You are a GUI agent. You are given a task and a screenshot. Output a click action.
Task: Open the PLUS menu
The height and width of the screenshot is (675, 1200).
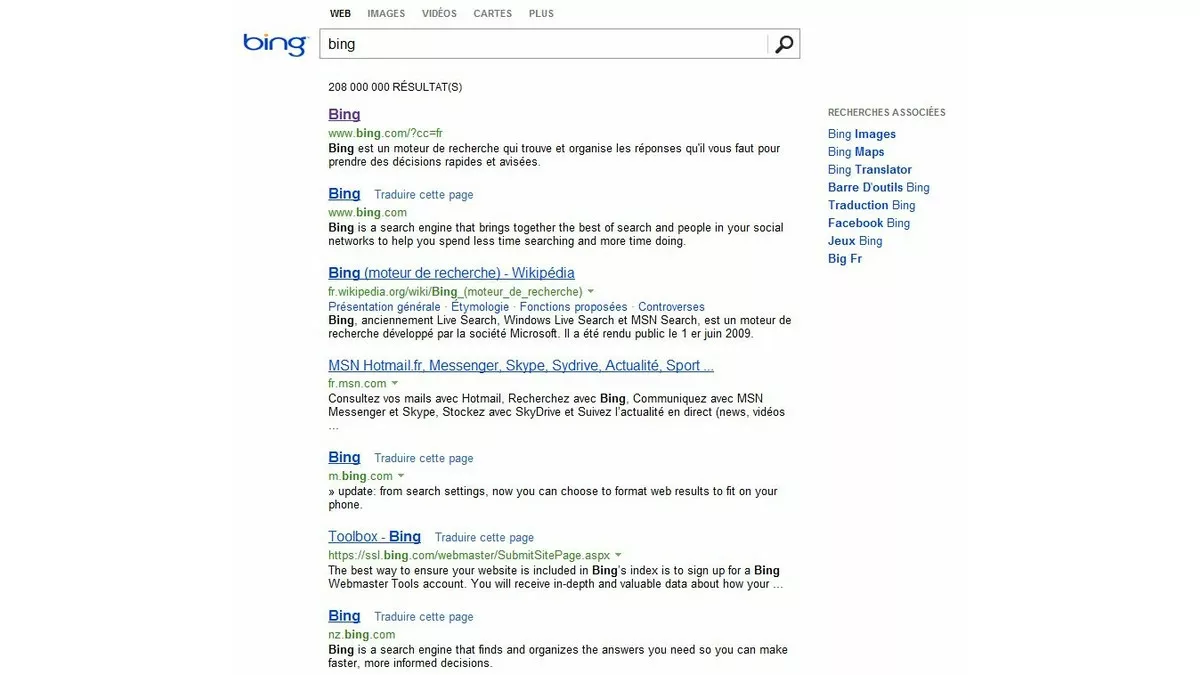pyautogui.click(x=541, y=13)
